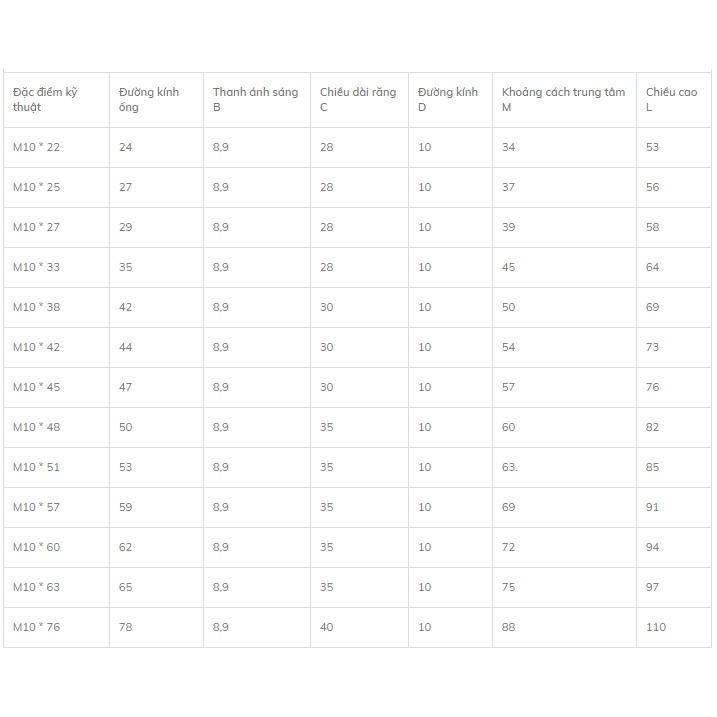Select the 'Chiều dài răng C' header
Viewport: 717px width, 717px height.
coord(359,100)
